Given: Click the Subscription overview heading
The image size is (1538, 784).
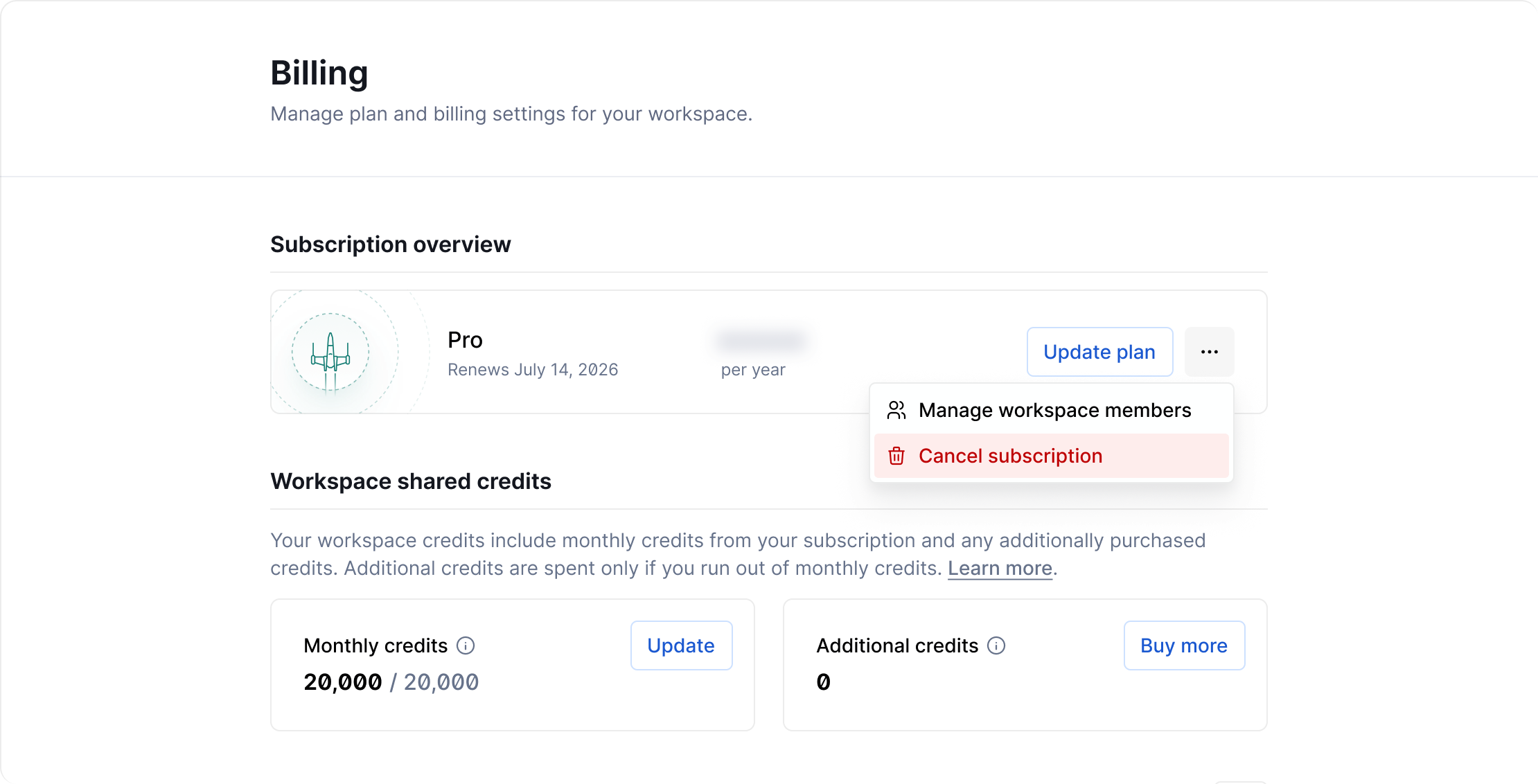Looking at the screenshot, I should [x=390, y=244].
